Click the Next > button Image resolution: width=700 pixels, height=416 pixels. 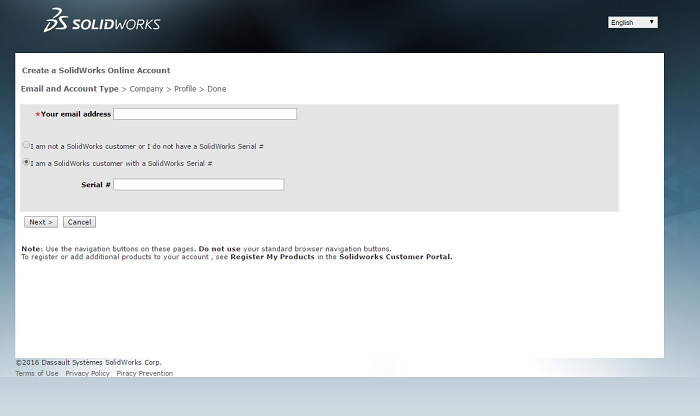41,222
